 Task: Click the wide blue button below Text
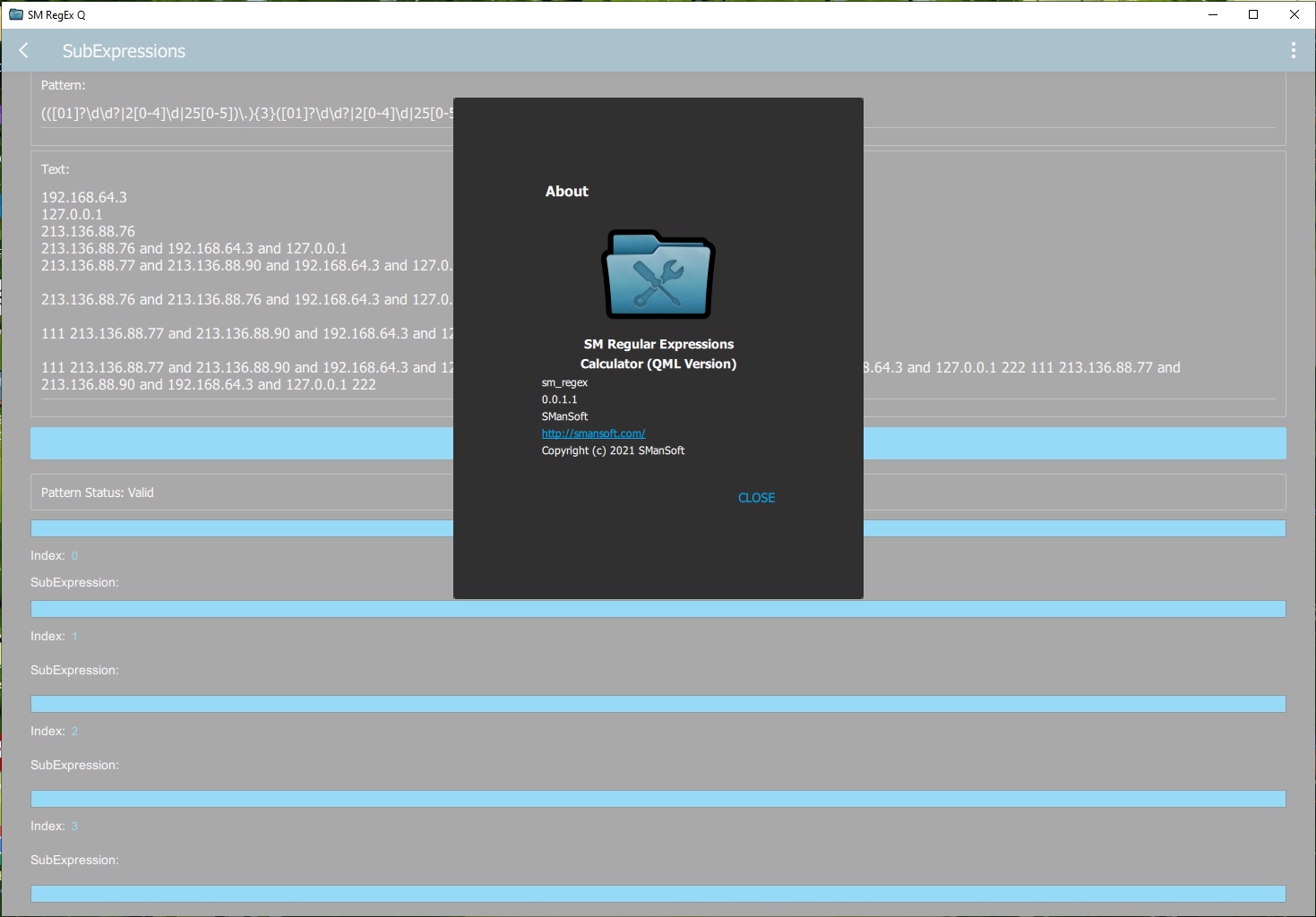click(658, 443)
